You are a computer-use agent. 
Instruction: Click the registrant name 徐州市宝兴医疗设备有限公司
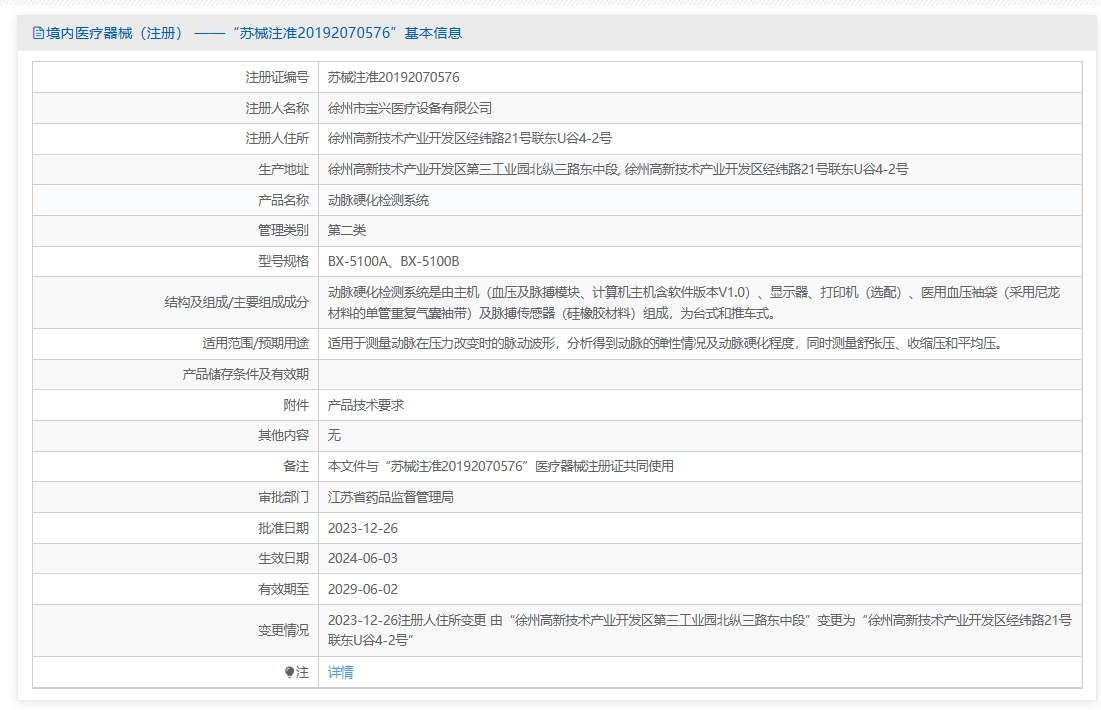click(410, 108)
